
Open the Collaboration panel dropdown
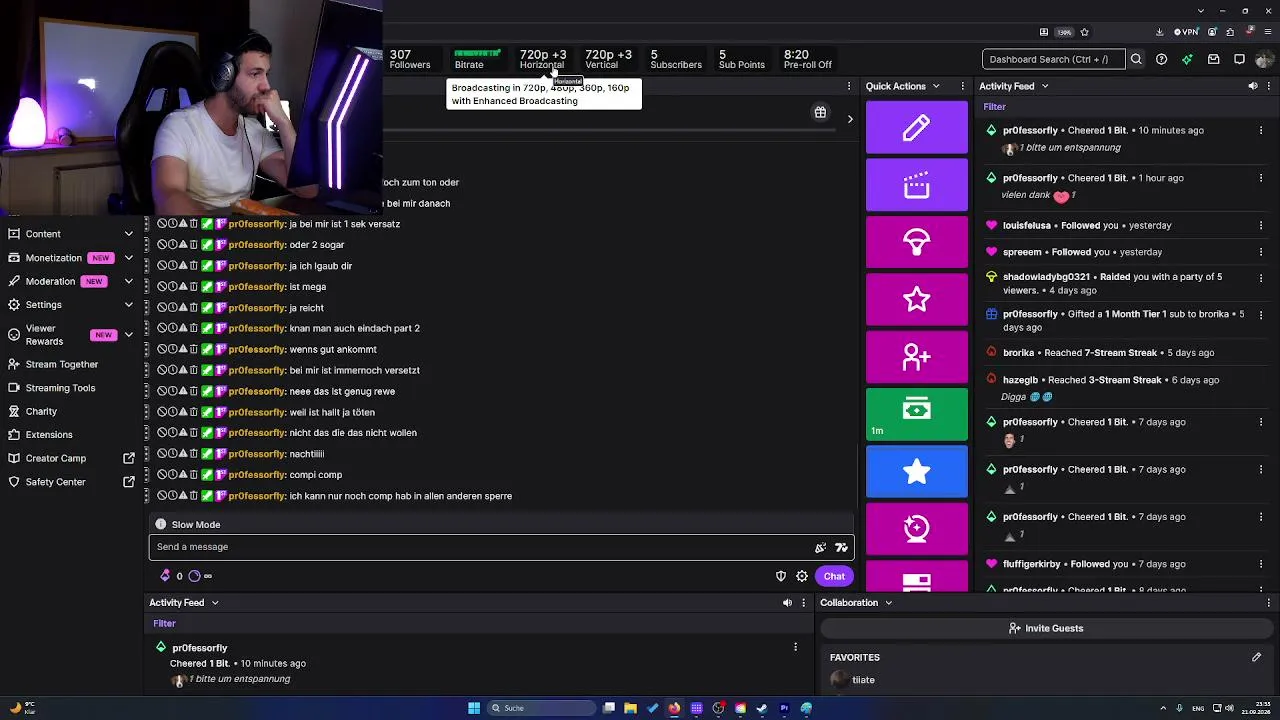[888, 603]
